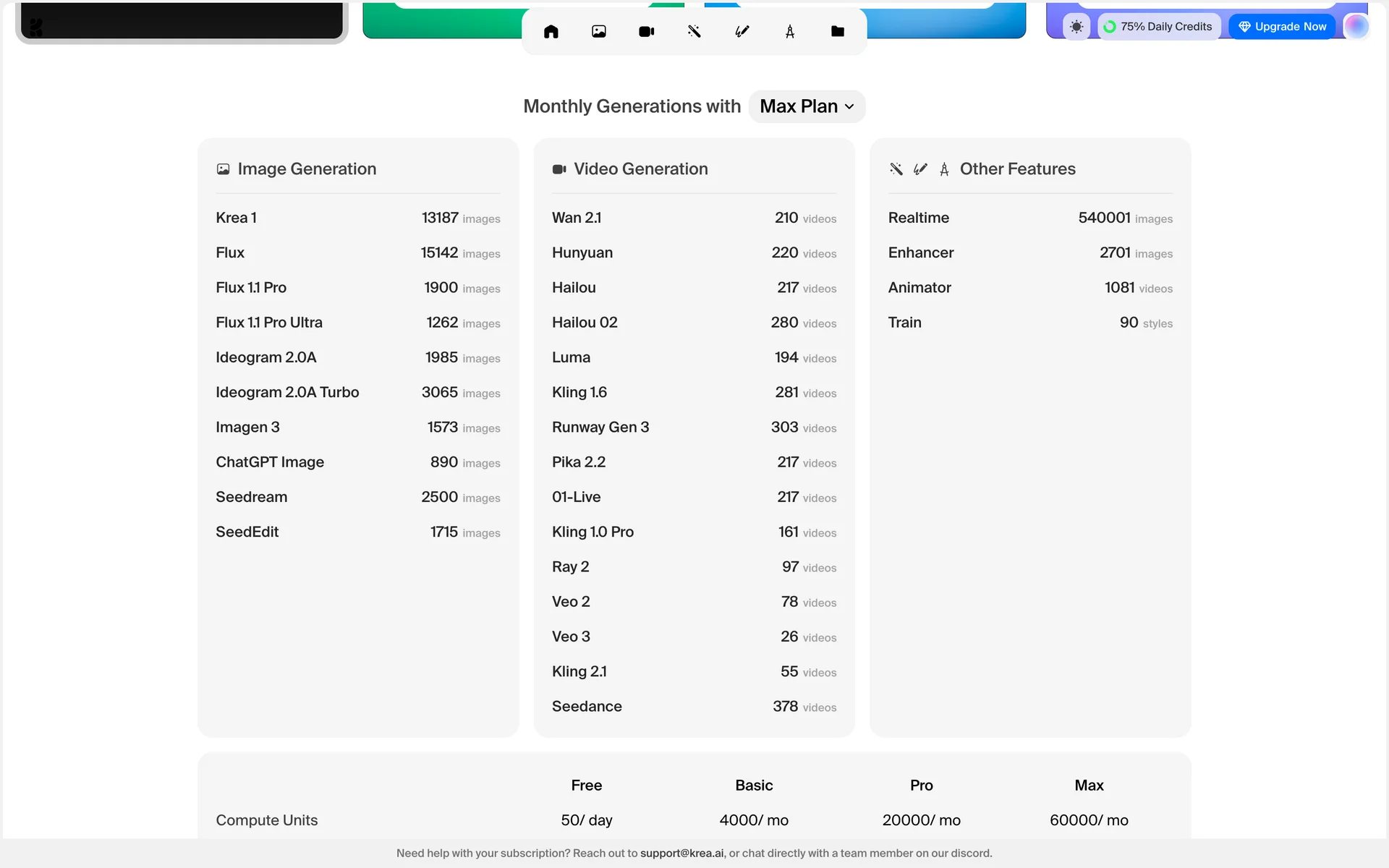Select the Basic plan column header
Screen dimensions: 1389x868
[754, 785]
